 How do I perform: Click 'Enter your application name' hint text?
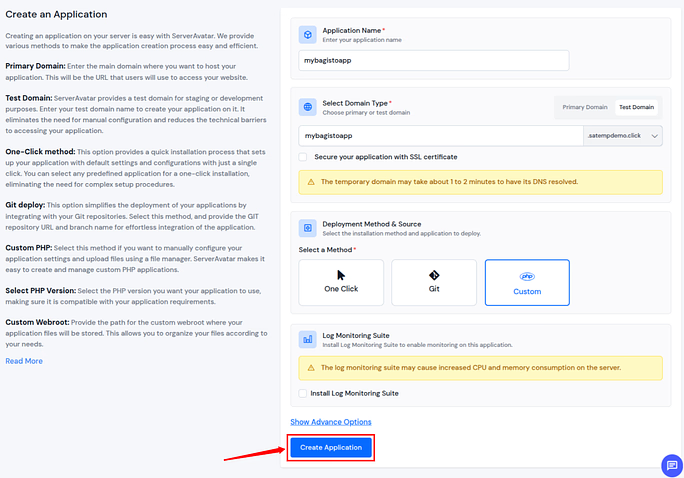point(362,40)
